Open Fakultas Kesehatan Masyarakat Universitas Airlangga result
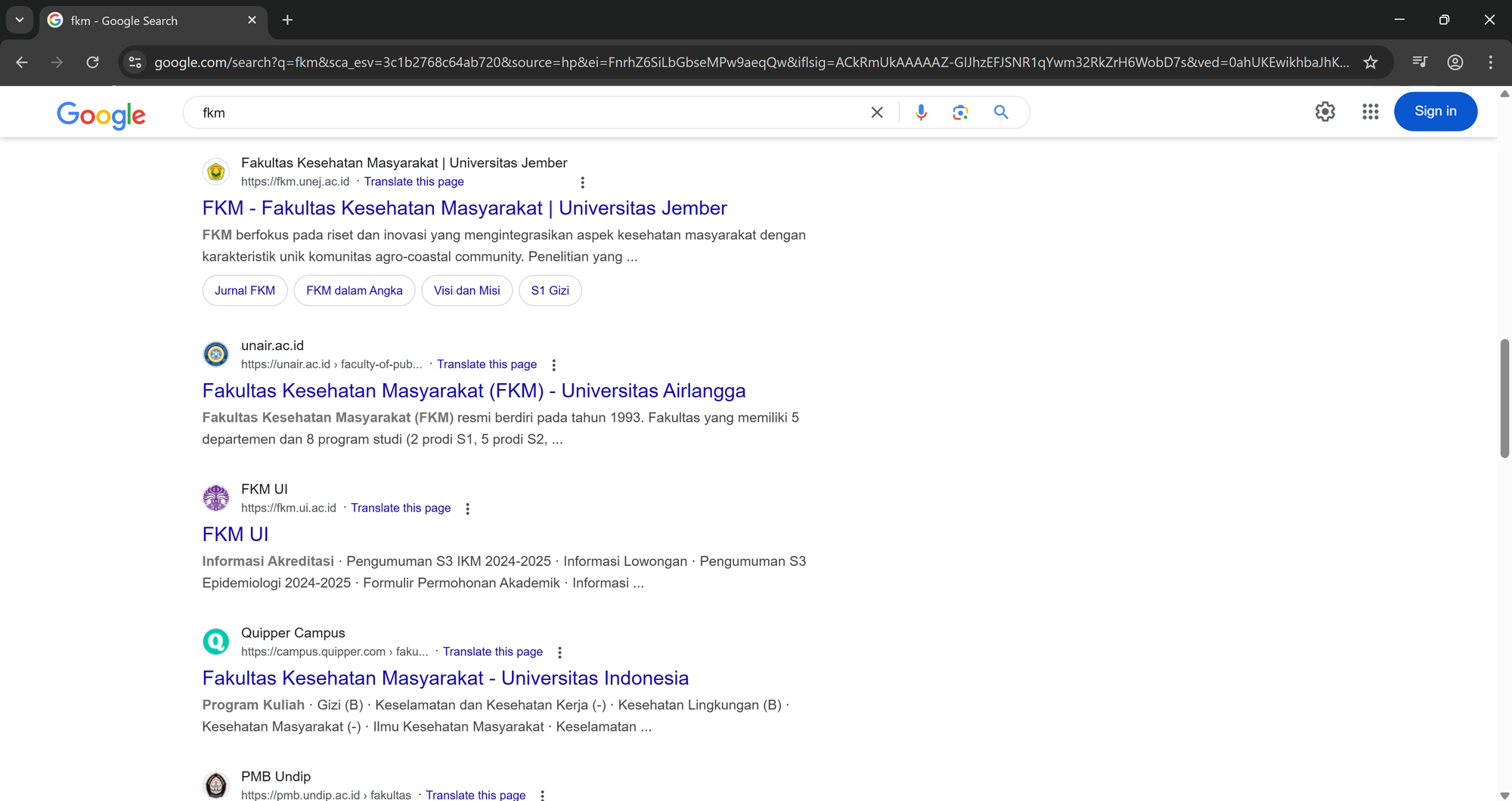 (474, 391)
